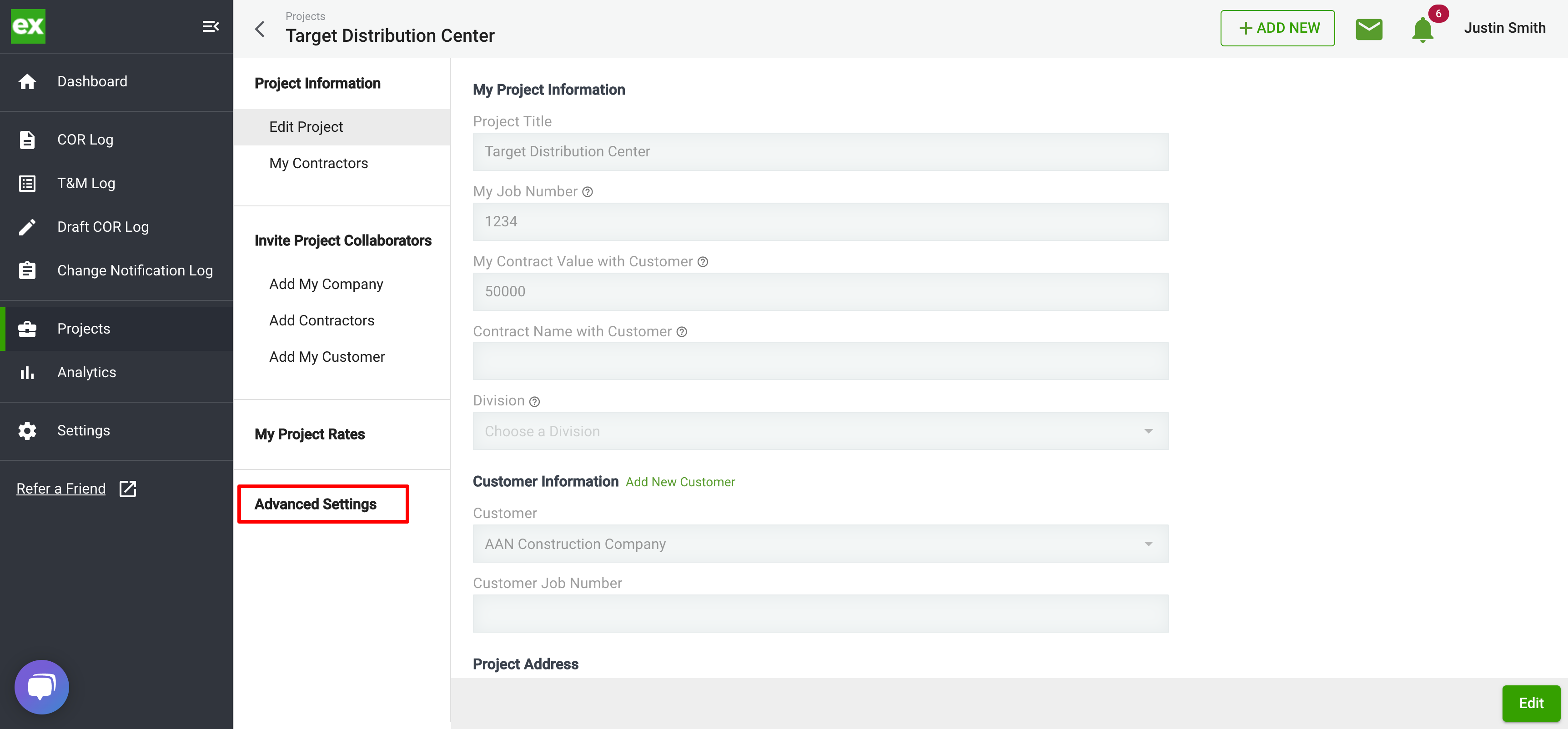Open the mail envelope icon
The image size is (1568, 729).
1369,29
